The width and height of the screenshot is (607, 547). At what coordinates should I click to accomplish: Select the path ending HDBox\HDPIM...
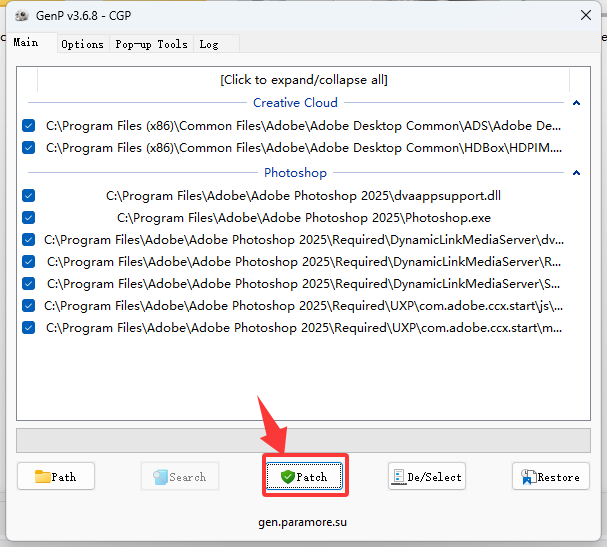[304, 148]
